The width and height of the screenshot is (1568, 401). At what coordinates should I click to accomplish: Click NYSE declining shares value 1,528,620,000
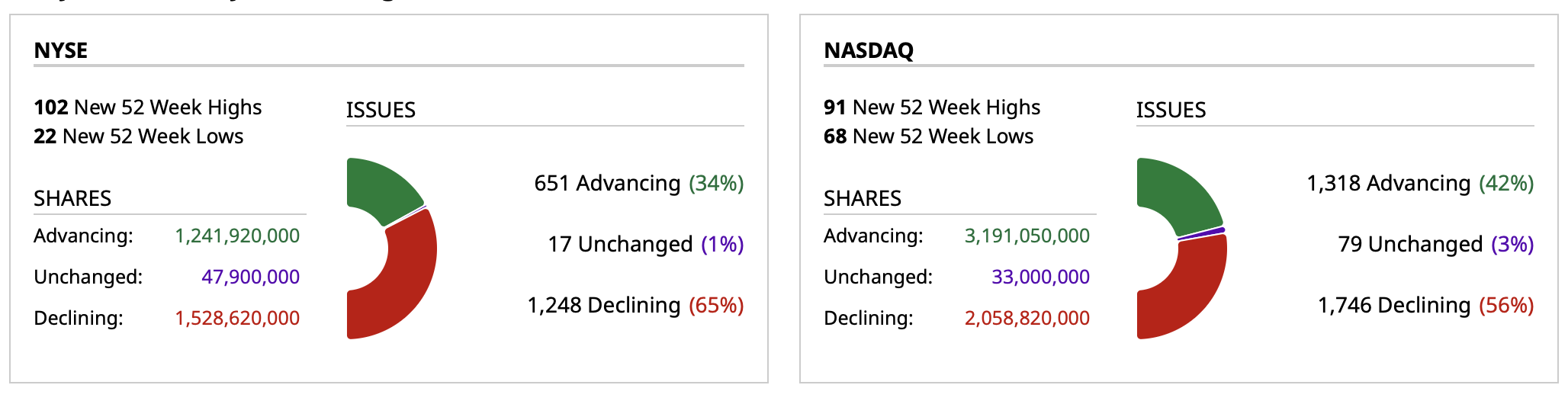click(x=237, y=319)
